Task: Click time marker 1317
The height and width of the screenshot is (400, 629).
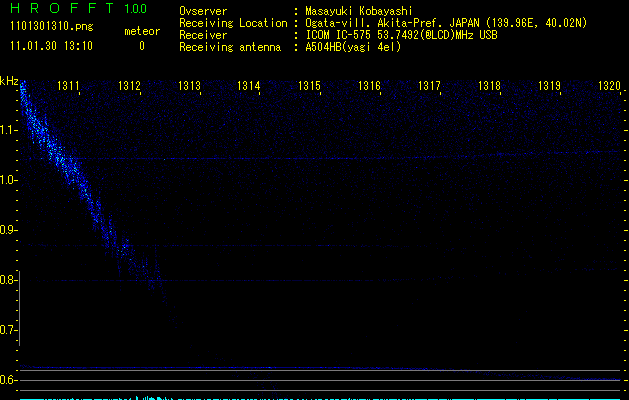Action: 429,86
